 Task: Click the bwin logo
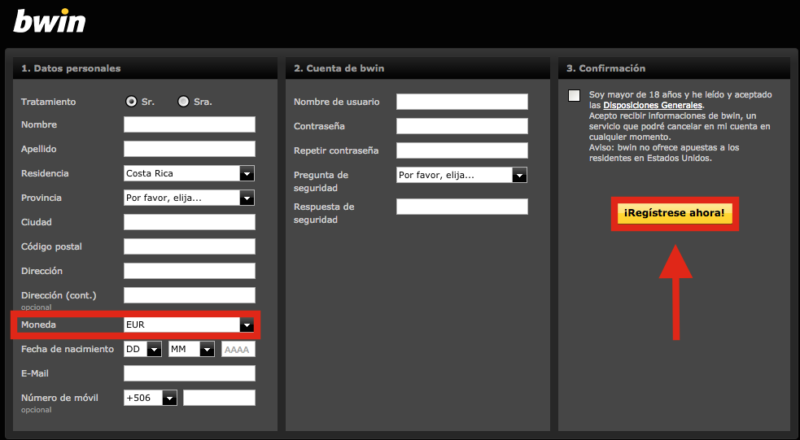click(x=49, y=21)
